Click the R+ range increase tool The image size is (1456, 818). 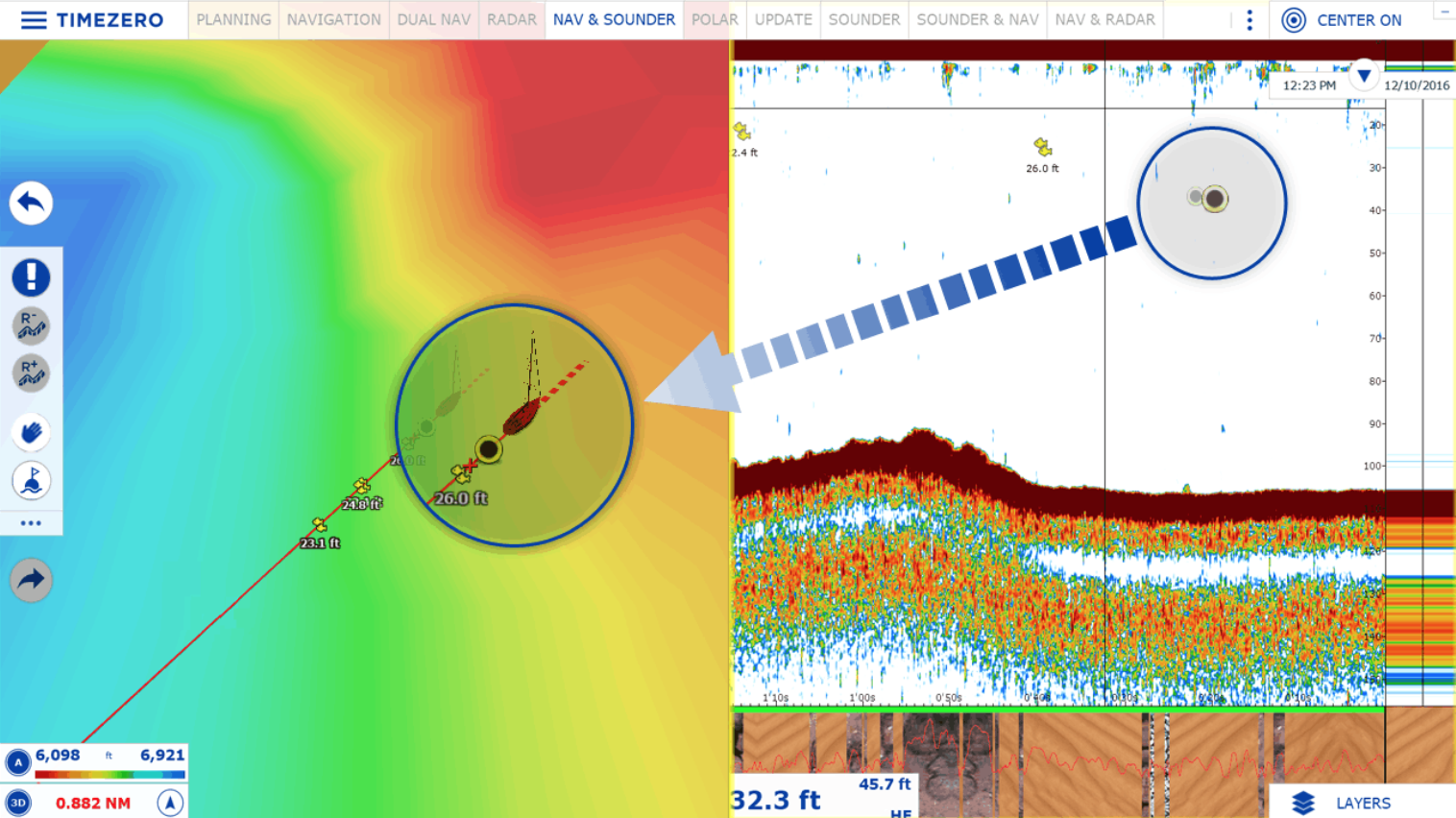click(31, 373)
